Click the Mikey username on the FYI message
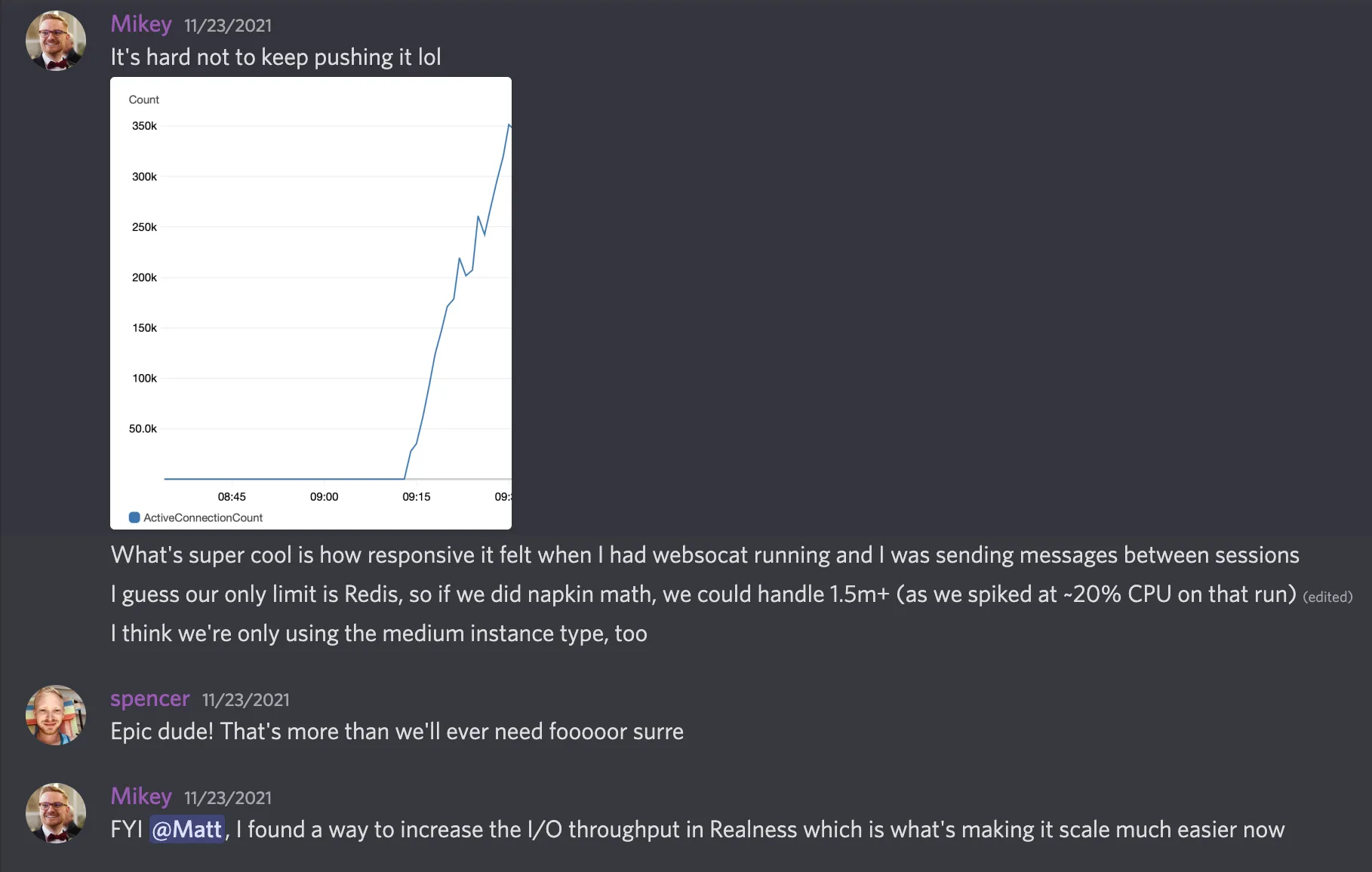The height and width of the screenshot is (872, 1372). (x=141, y=797)
